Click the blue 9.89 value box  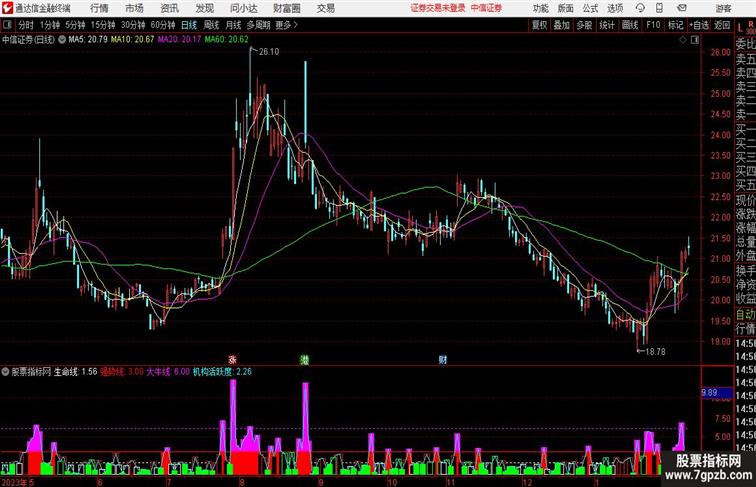tap(716, 392)
